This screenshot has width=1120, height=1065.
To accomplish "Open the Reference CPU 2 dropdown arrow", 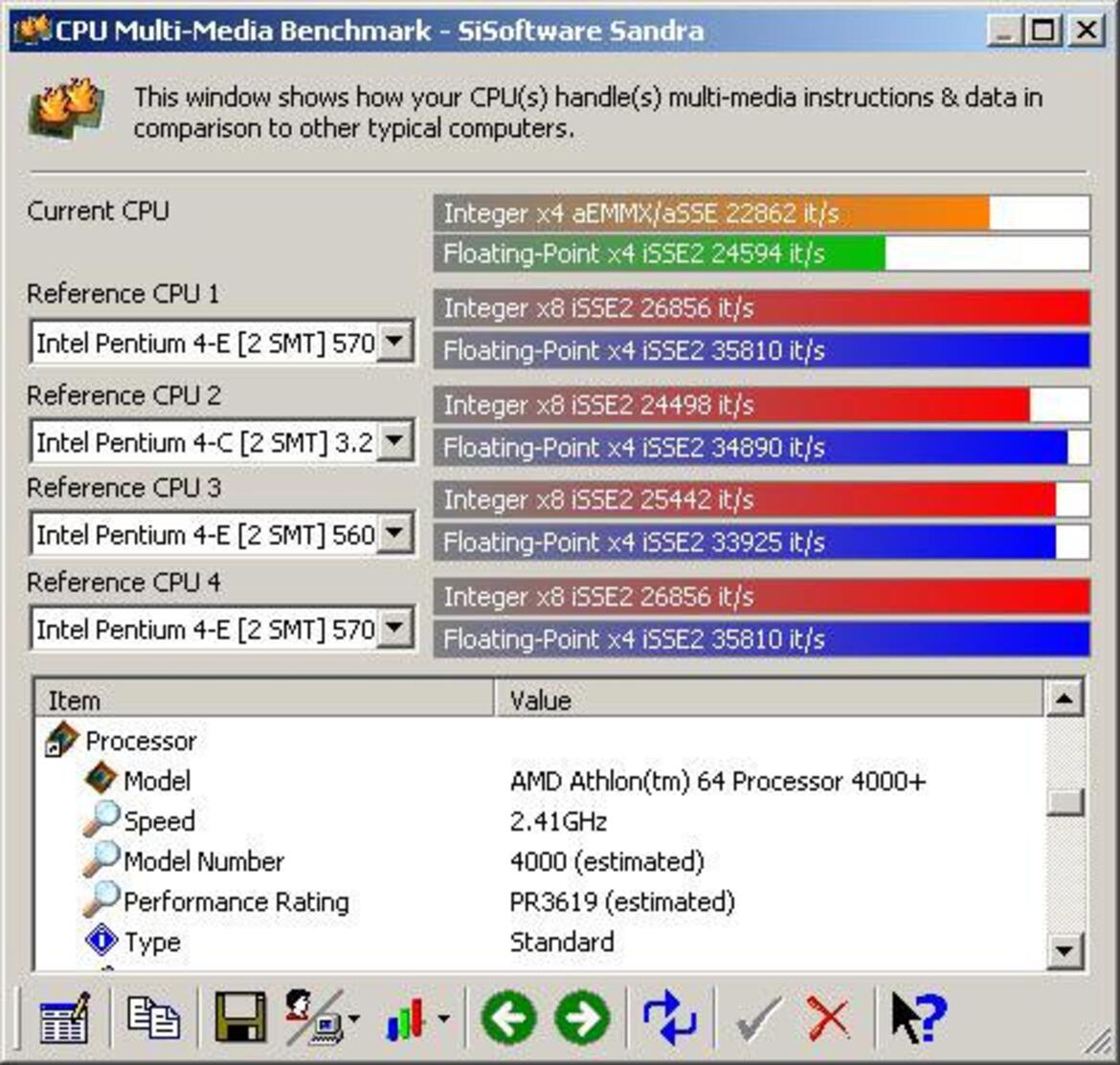I will click(x=395, y=442).
